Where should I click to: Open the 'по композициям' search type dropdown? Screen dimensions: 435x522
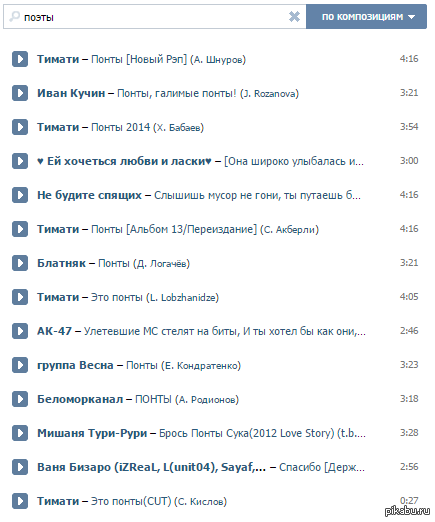(366, 17)
